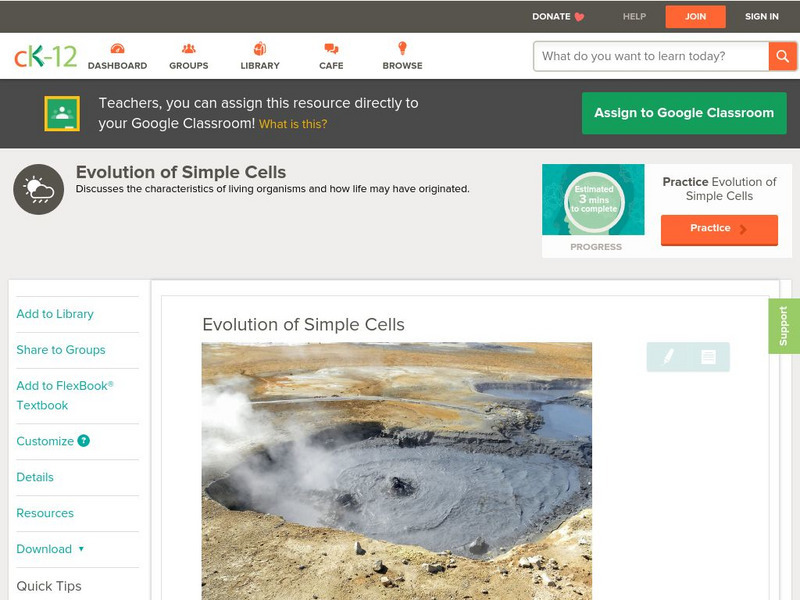The width and height of the screenshot is (800, 600).
Task: Open the Details section from the sidebar
Action: click(37, 477)
